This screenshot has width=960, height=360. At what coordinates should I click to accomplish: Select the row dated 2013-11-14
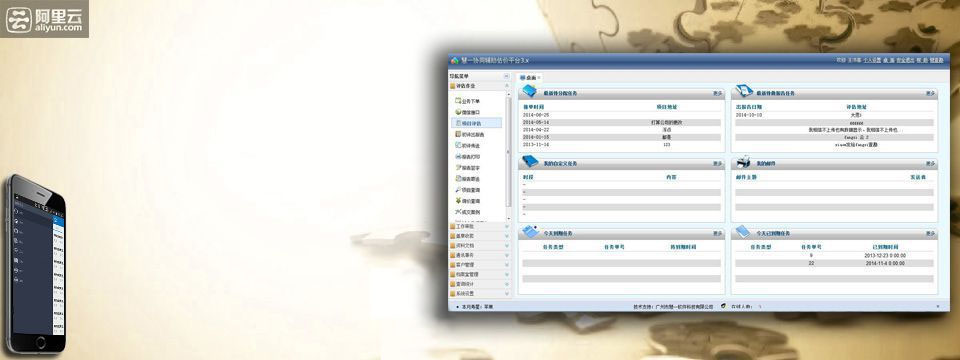[621, 145]
